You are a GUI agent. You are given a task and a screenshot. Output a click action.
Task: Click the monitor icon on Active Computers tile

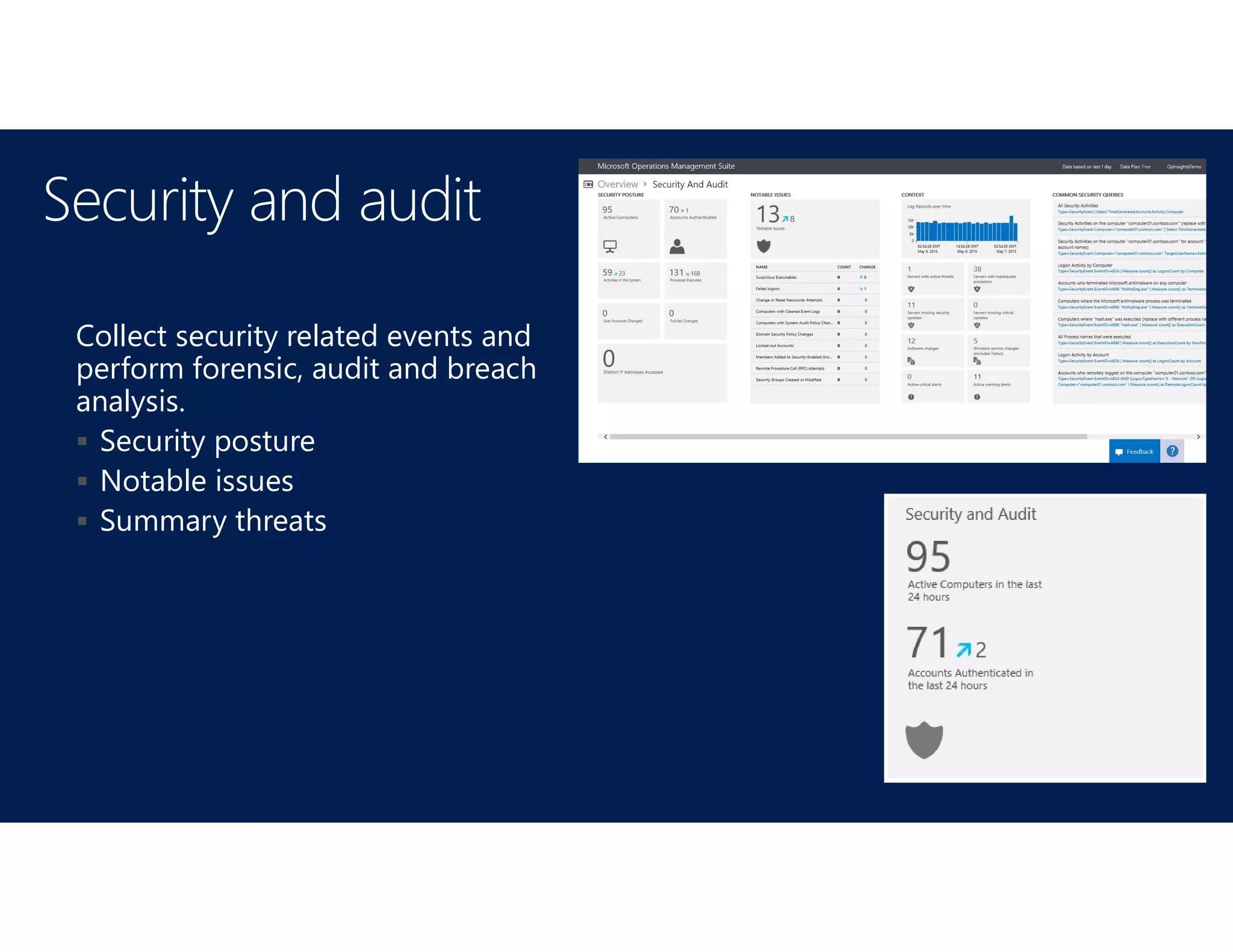[610, 246]
